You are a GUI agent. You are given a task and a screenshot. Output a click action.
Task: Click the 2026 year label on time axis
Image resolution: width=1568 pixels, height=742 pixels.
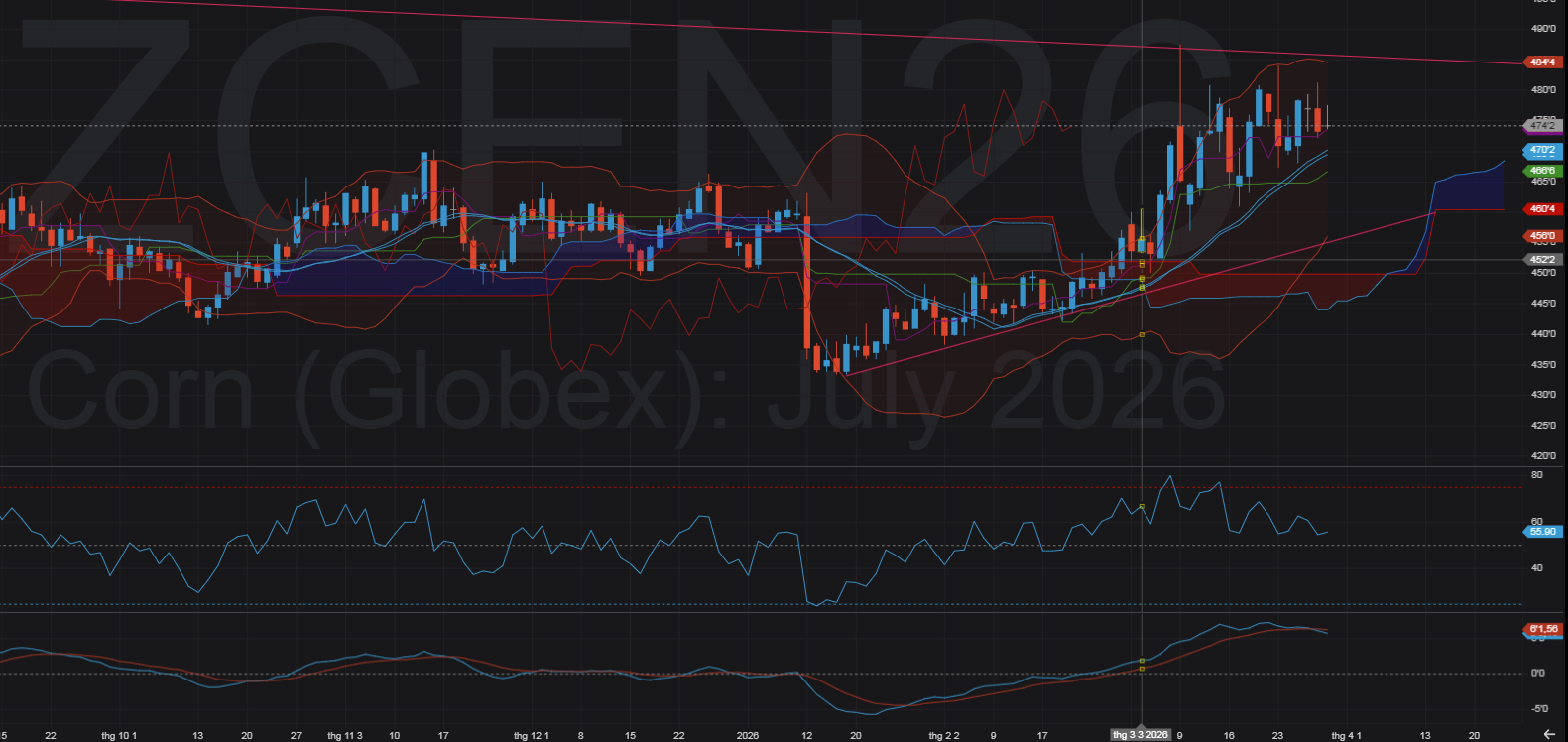748,735
